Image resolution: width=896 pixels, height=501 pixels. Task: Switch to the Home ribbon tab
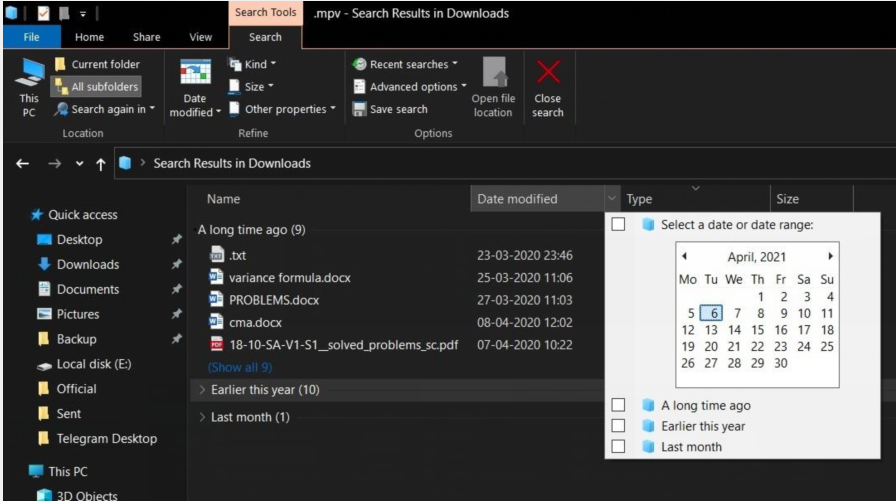tap(89, 37)
